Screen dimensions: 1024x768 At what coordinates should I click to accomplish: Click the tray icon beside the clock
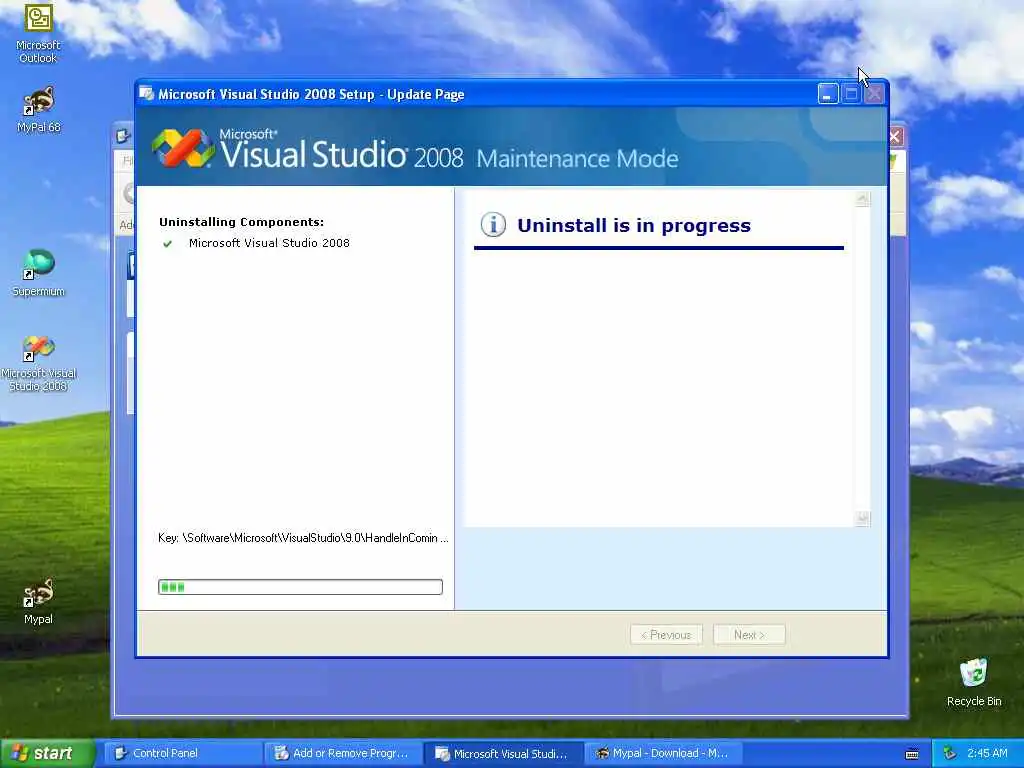950,753
